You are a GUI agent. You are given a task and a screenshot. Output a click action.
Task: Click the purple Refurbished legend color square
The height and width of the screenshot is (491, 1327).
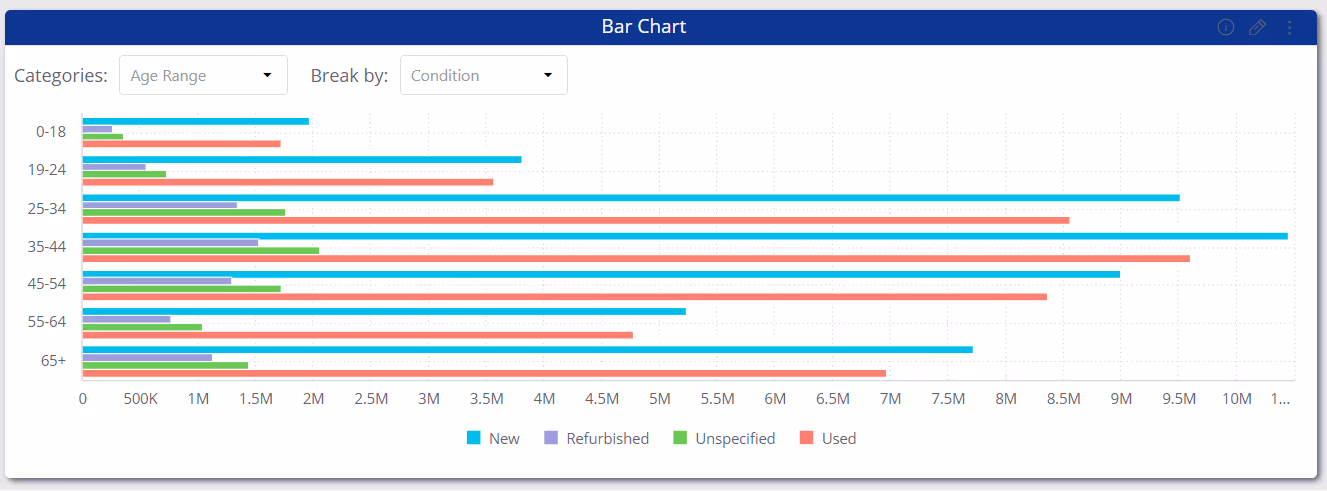(550, 438)
